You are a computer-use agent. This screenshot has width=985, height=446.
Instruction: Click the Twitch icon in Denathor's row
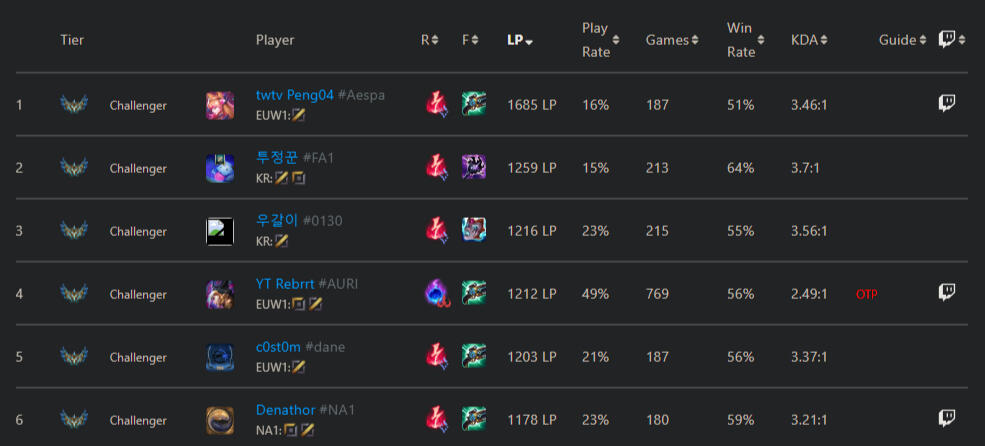tap(946, 418)
